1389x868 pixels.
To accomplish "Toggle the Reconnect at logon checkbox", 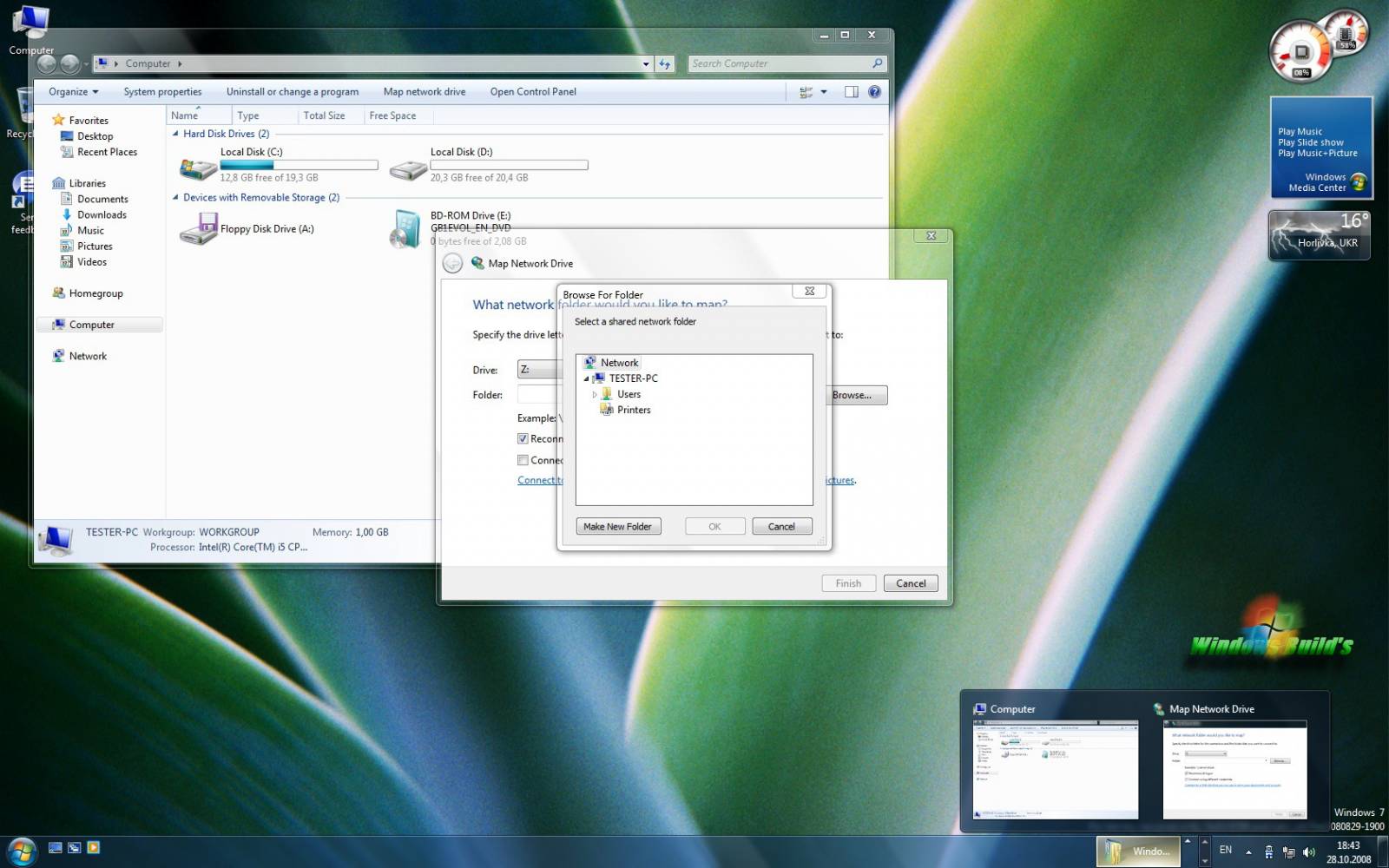I will tap(523, 438).
